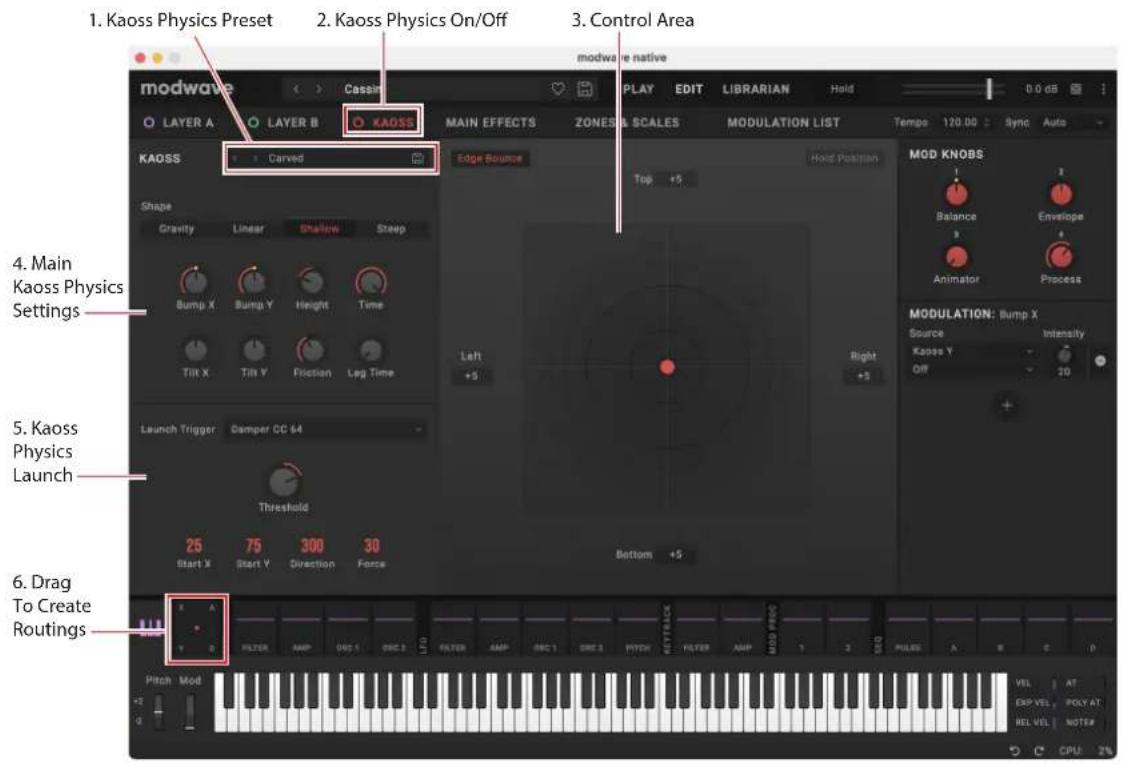Viewport: 1123px width, 768px height.
Task: Open the LIBRARIAN view
Action: 756,89
